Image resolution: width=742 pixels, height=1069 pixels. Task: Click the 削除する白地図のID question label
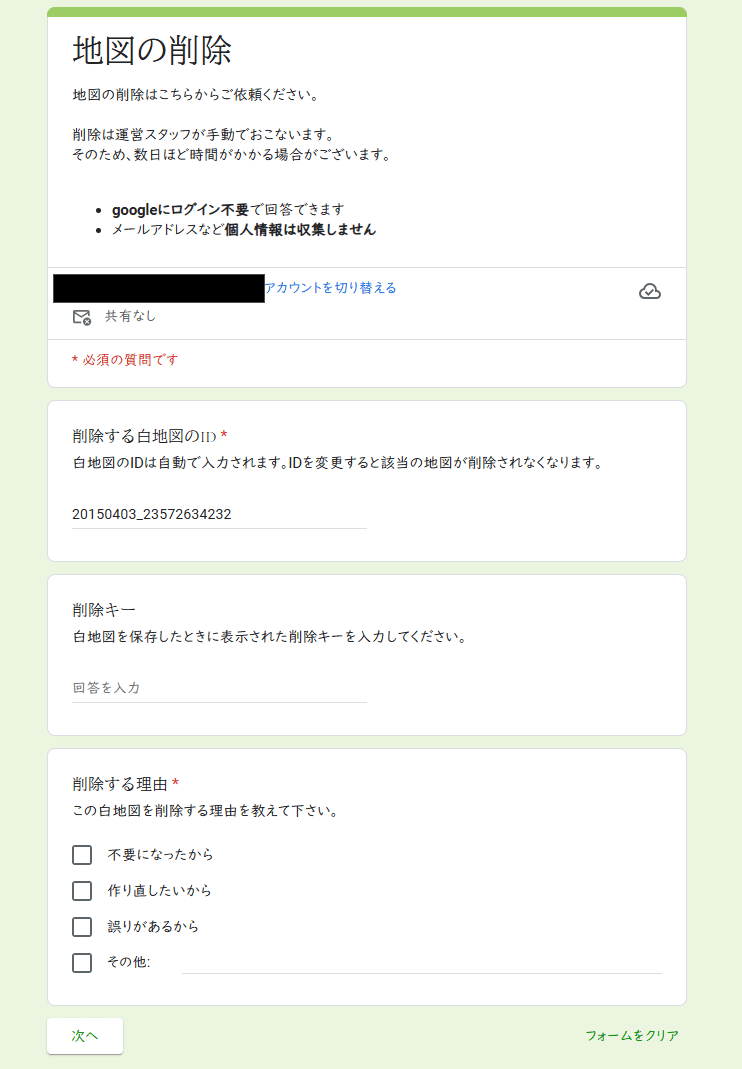145,436
